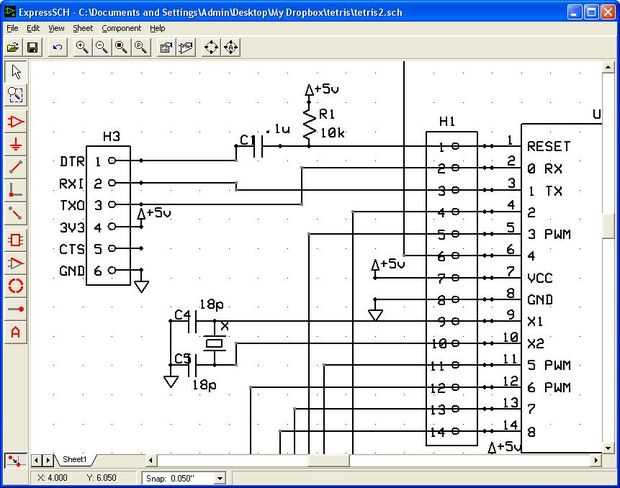Screen dimensions: 620x488
Task: Open the File menu
Action: pos(12,28)
